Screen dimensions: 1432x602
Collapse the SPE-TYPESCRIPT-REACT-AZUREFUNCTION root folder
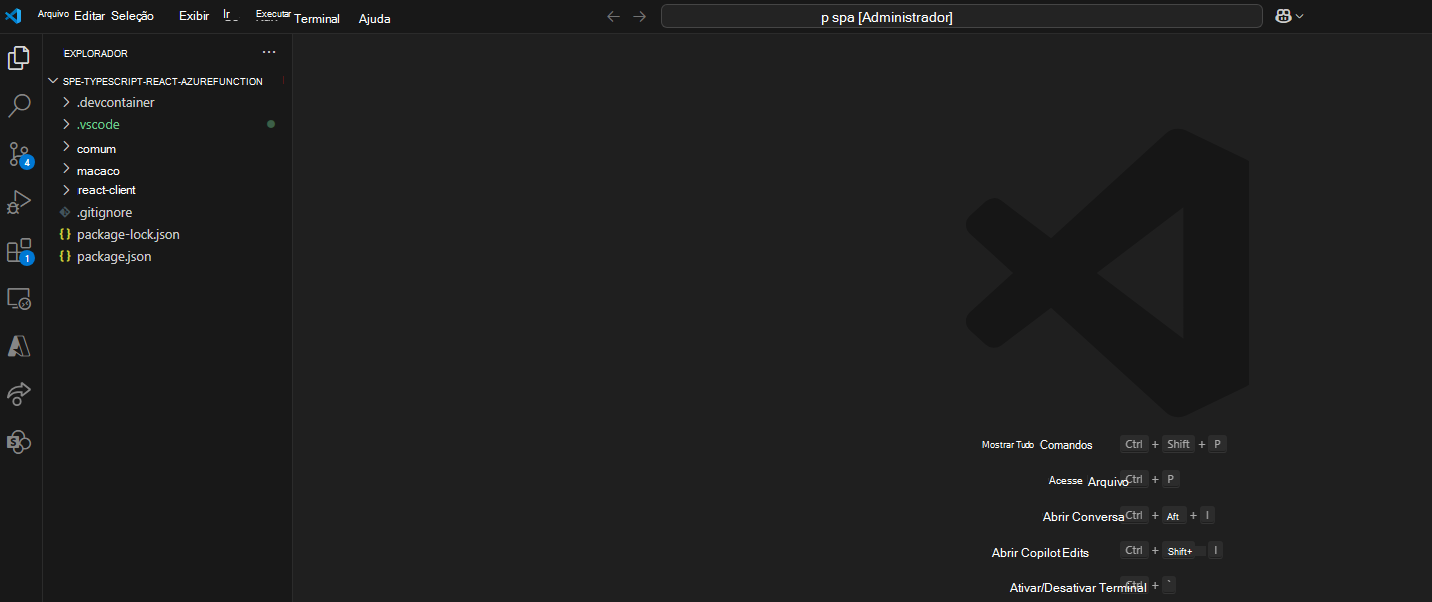pyautogui.click(x=53, y=81)
